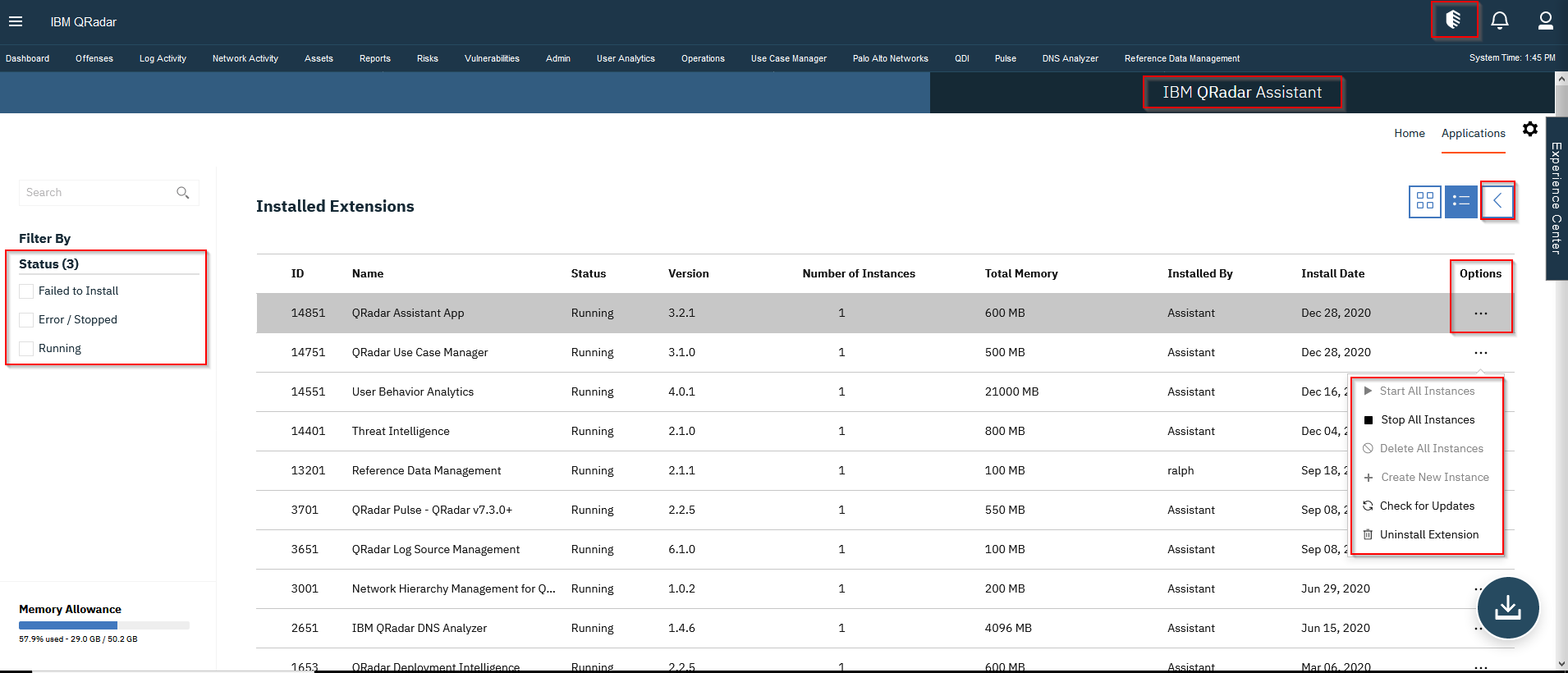Check Error / Stopped filter
Screen dimensions: 1568x673
(26, 320)
